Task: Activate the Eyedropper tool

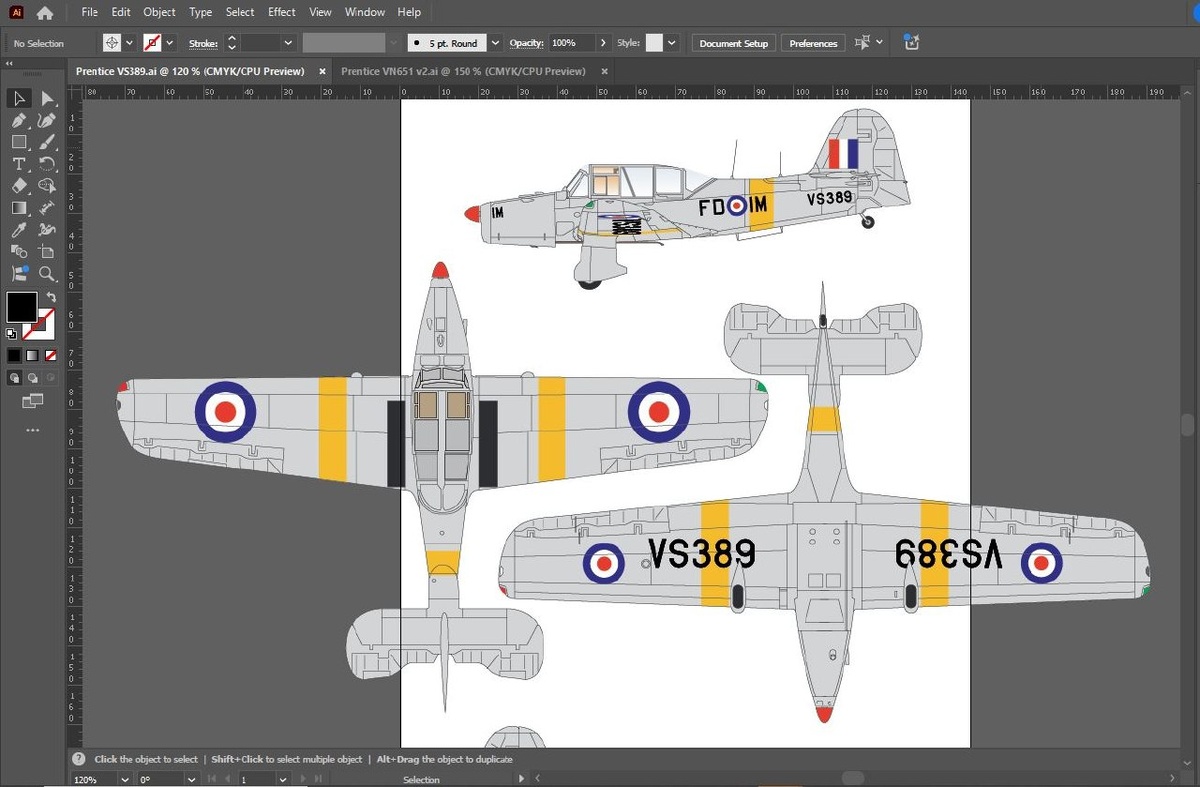Action: coord(19,230)
